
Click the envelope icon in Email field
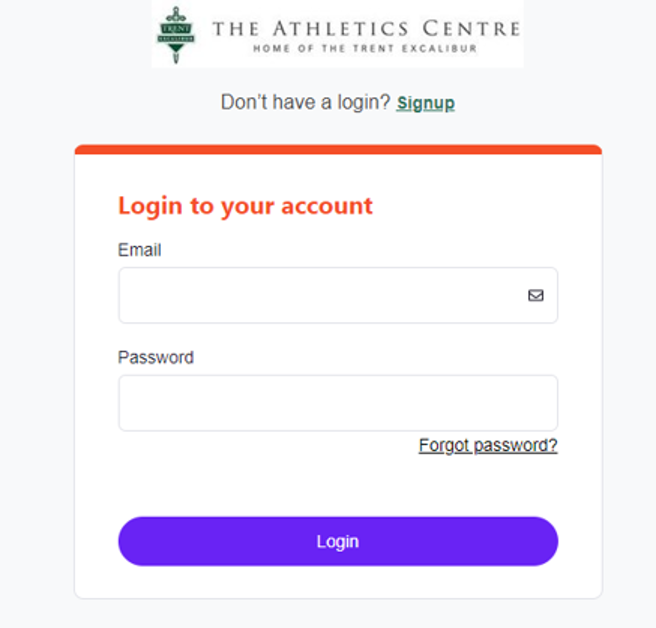[x=536, y=295]
